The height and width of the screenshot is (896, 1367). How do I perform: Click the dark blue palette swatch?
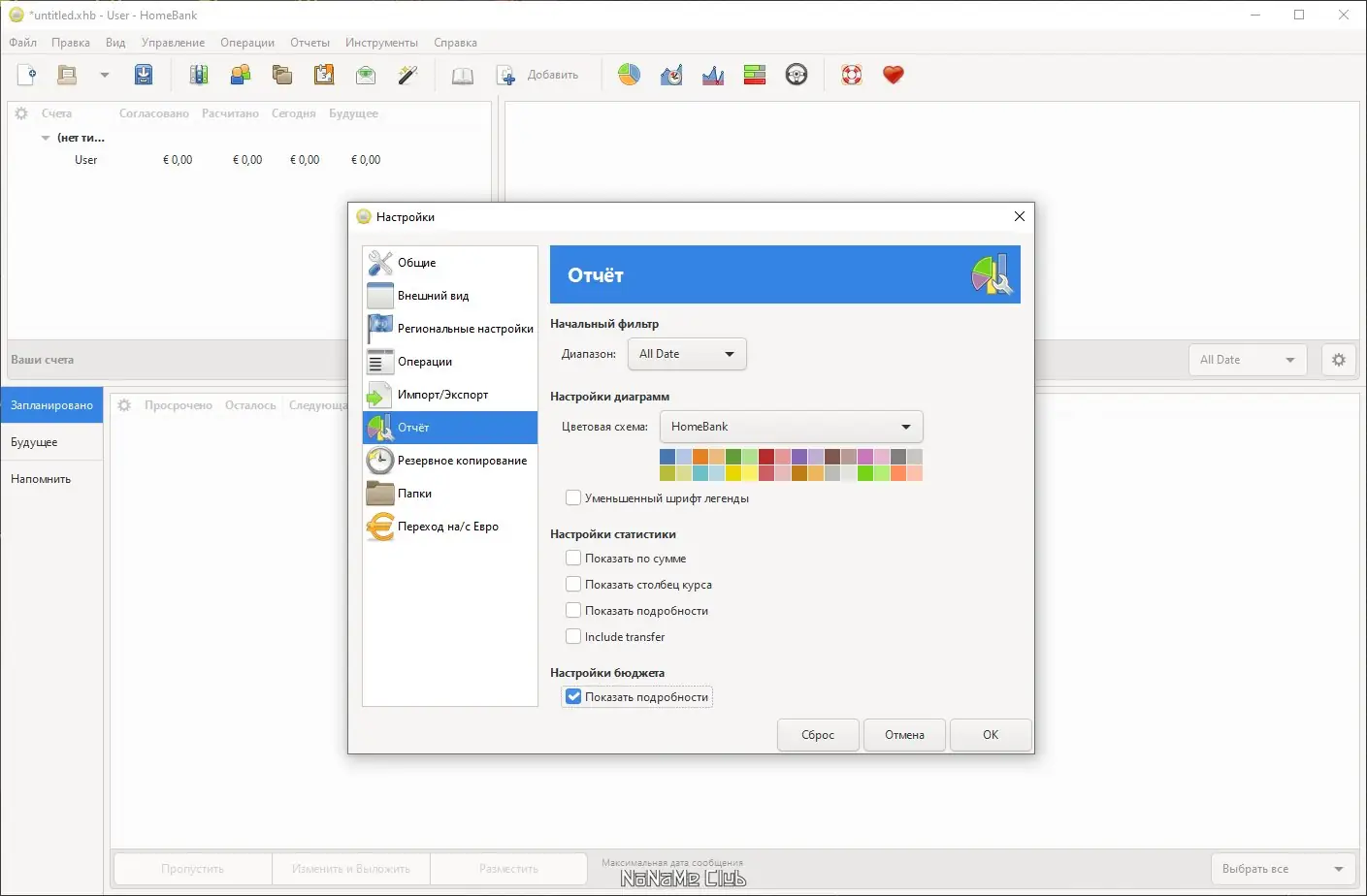[x=667, y=456]
